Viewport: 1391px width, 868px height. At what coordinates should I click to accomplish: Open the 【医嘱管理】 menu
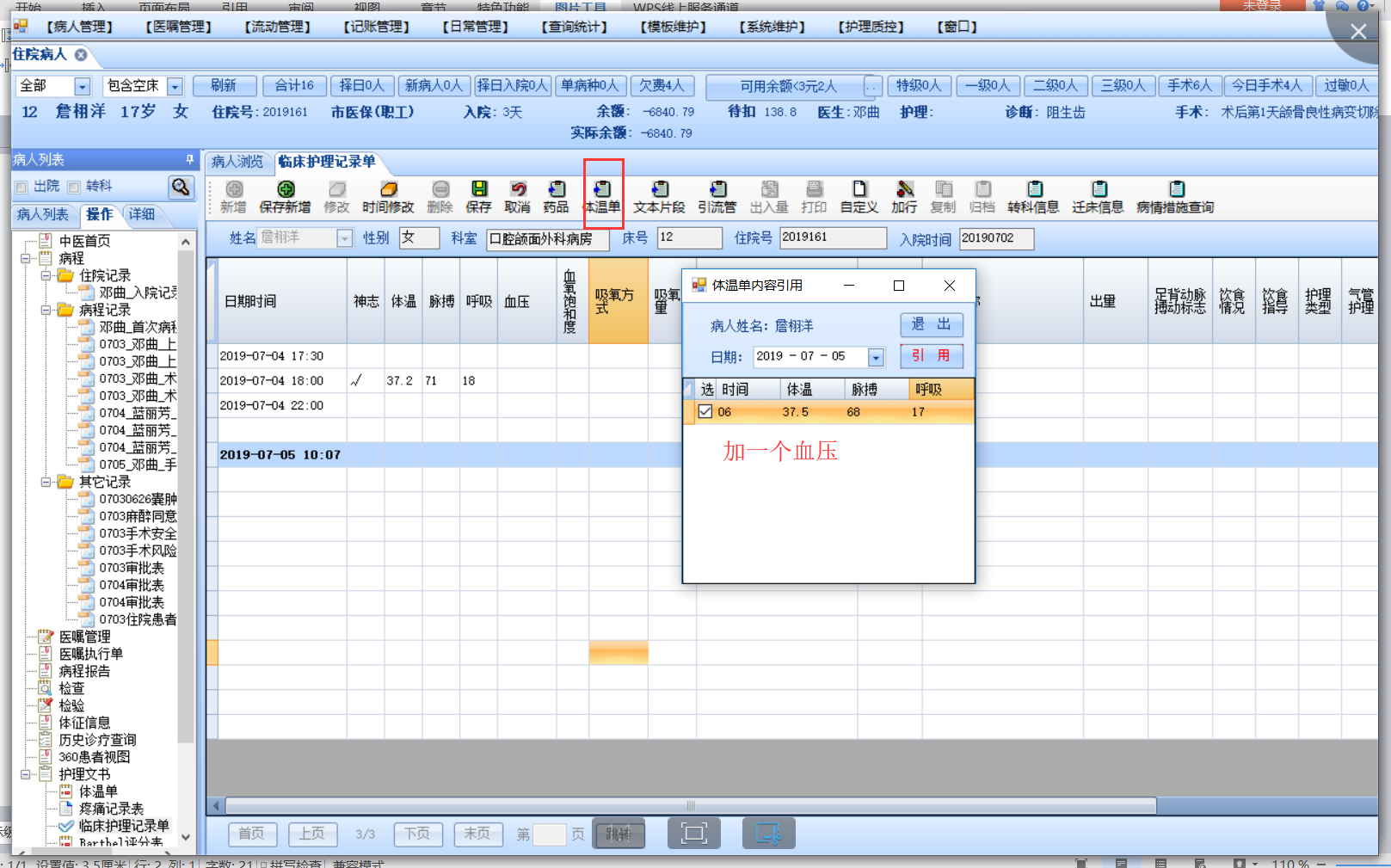click(x=178, y=27)
